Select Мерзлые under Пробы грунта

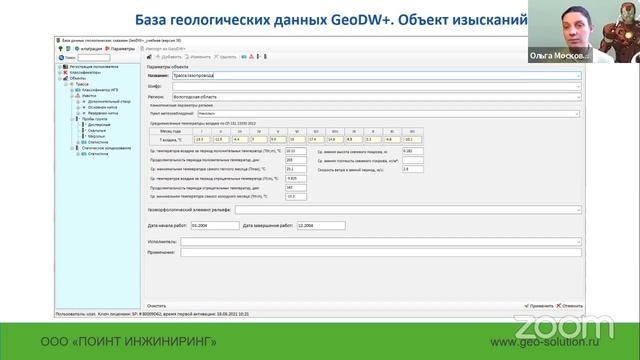coord(96,136)
